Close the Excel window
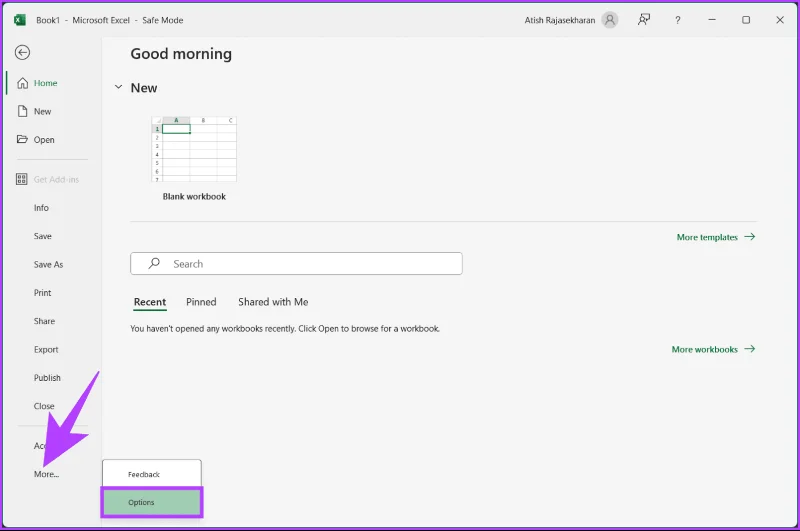The image size is (800, 531). click(780, 20)
